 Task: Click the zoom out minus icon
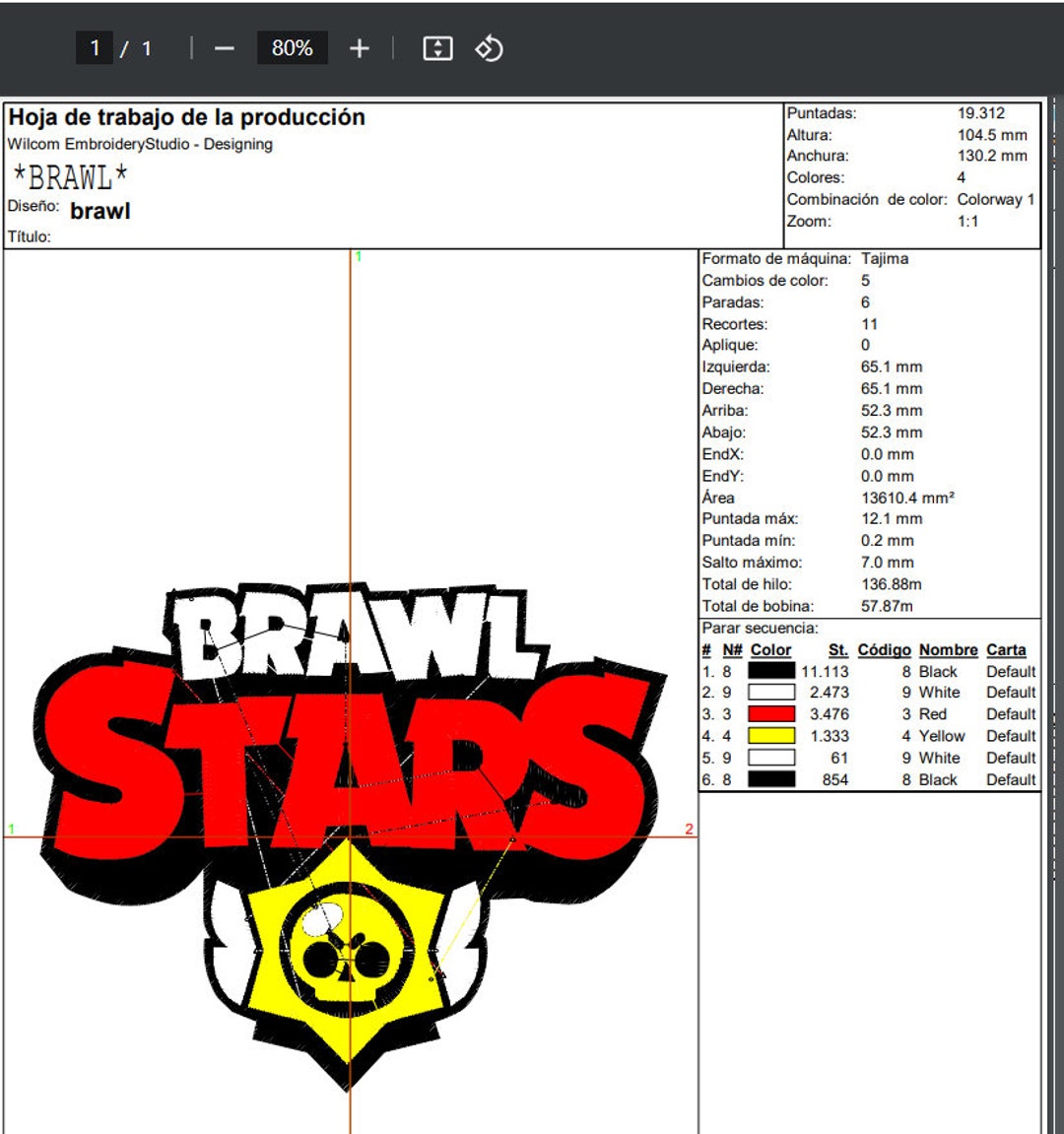[x=228, y=46]
